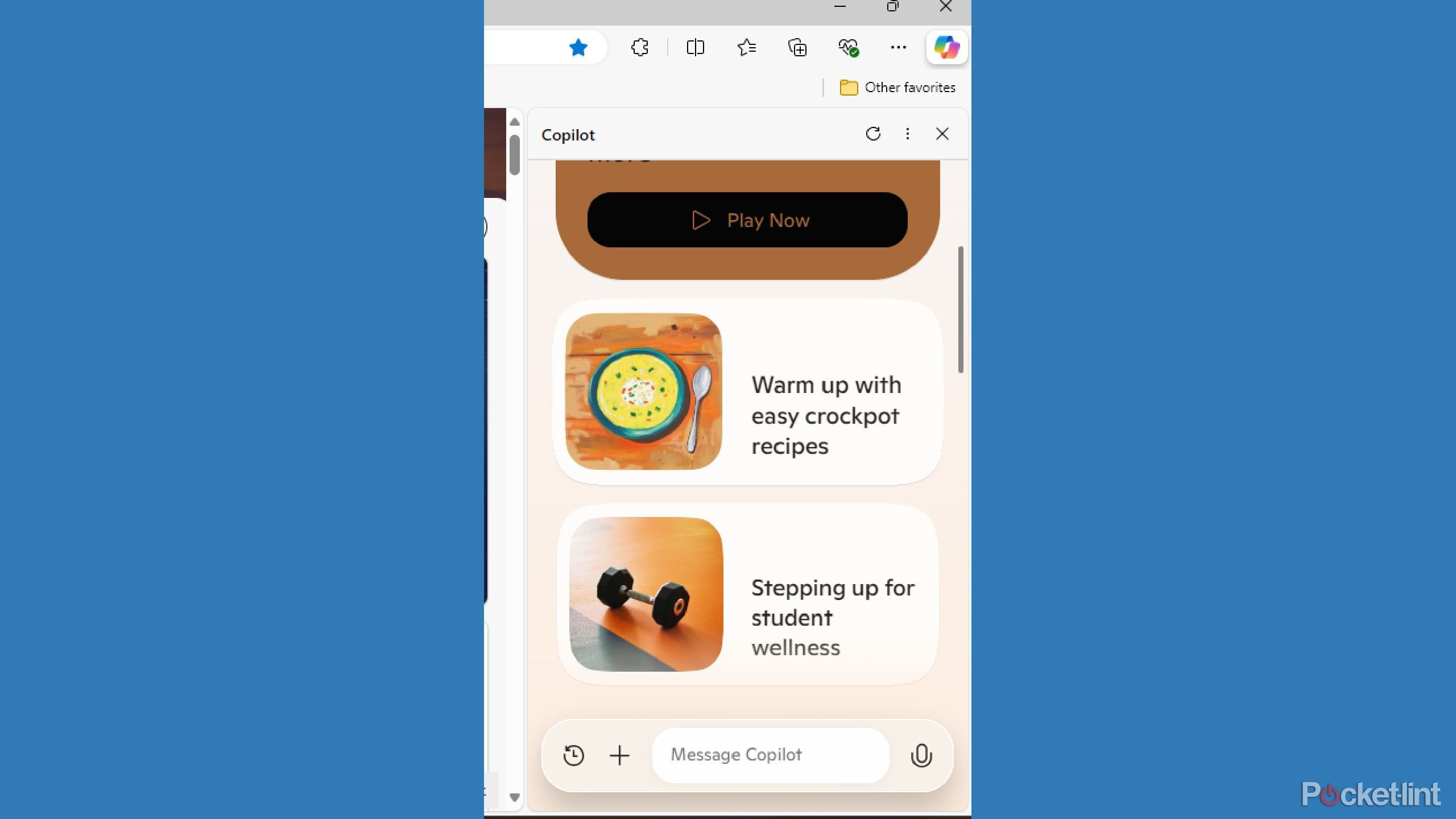Open conversation history icon

point(574,755)
